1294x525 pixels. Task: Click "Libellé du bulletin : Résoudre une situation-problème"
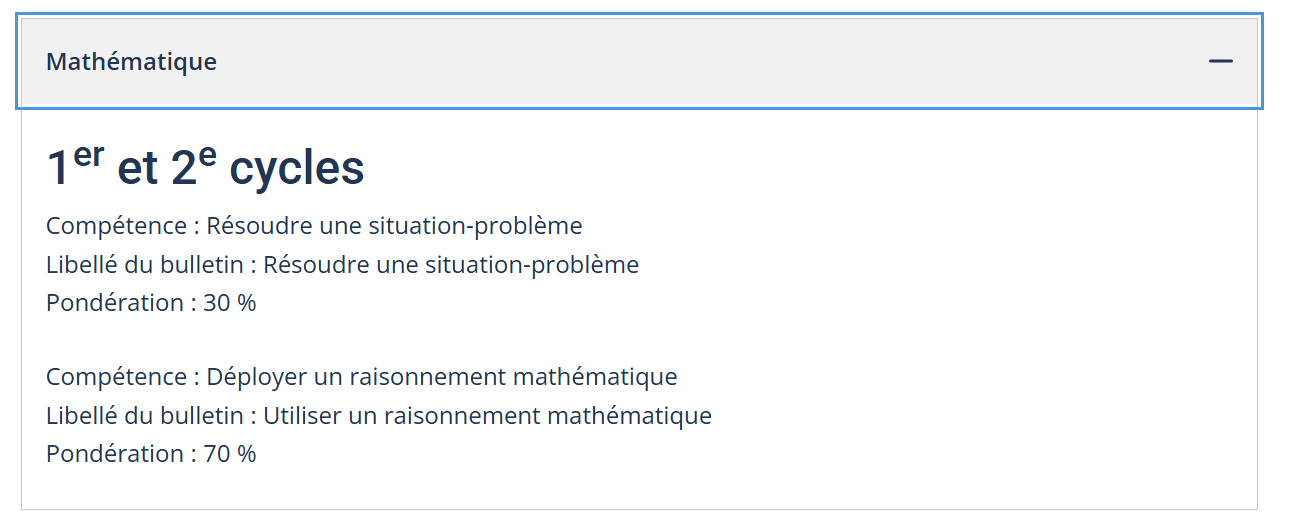(342, 265)
